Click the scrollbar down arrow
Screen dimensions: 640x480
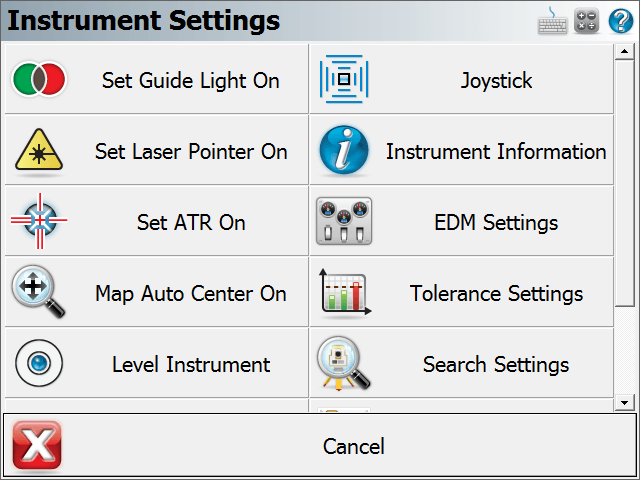[x=624, y=403]
